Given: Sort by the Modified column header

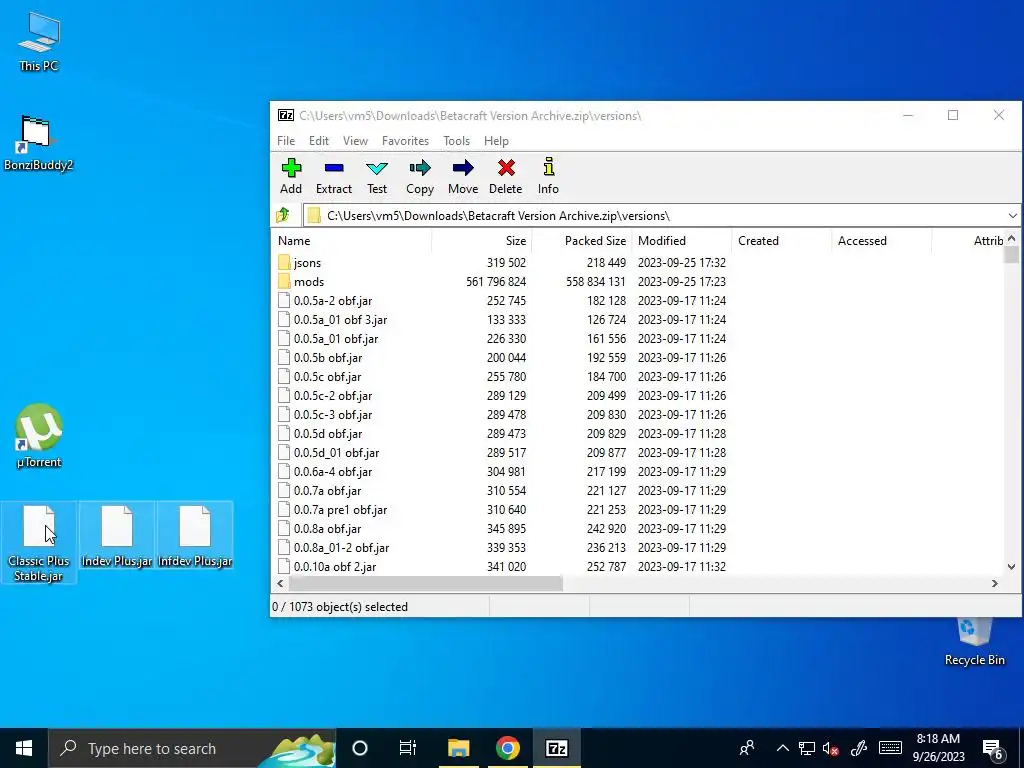Looking at the screenshot, I should [x=682, y=241].
